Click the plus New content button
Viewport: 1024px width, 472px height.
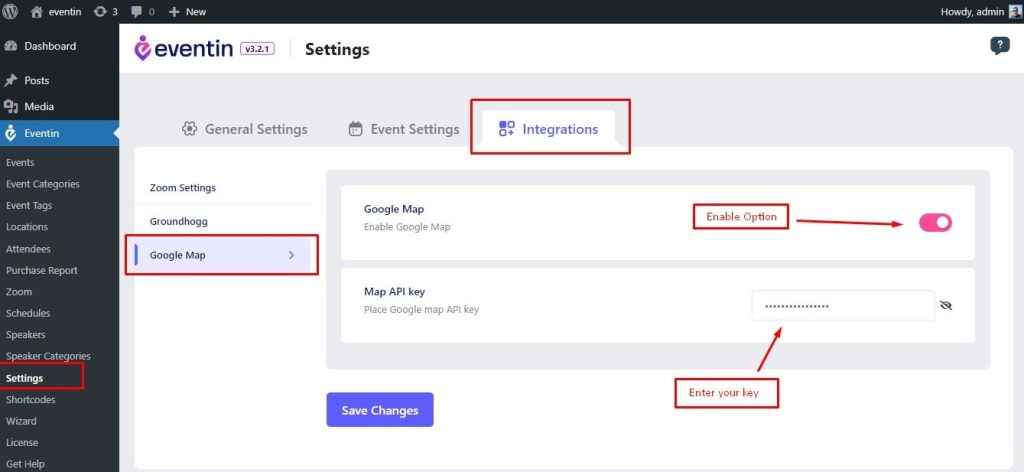[187, 12]
